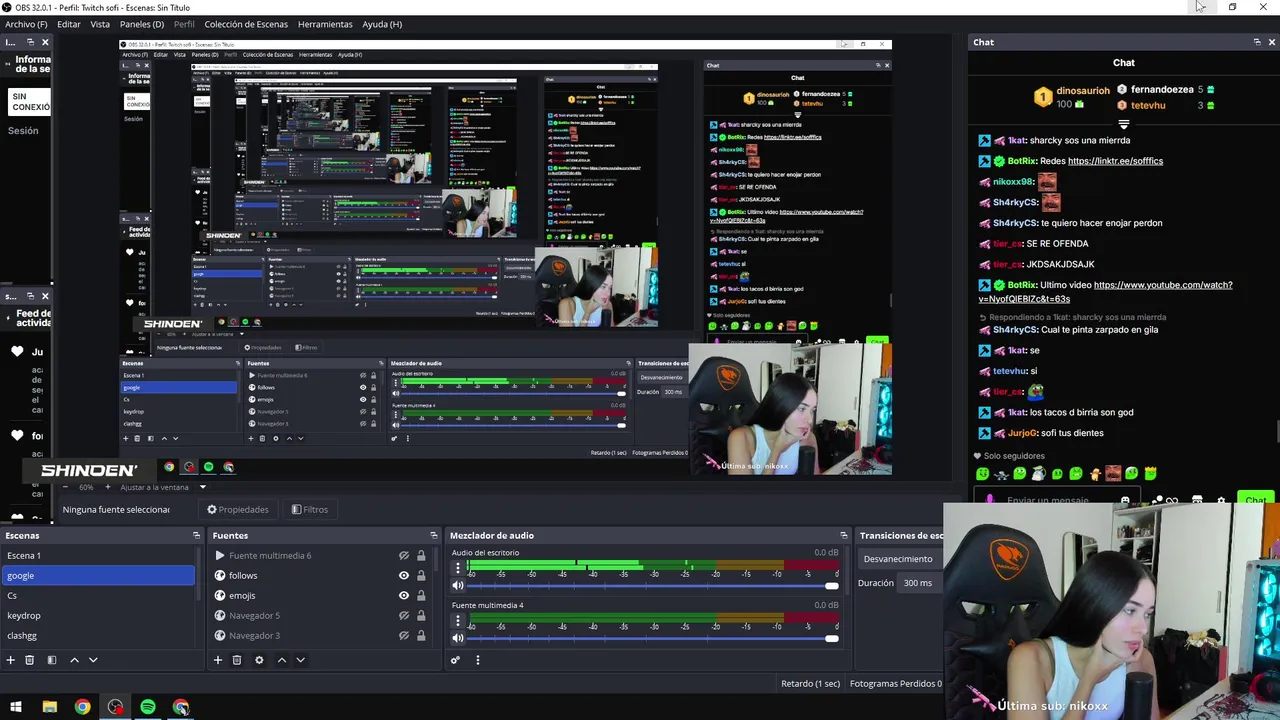Undock the Escenas panel
Screen dimensions: 1280x720
[x=196, y=535]
